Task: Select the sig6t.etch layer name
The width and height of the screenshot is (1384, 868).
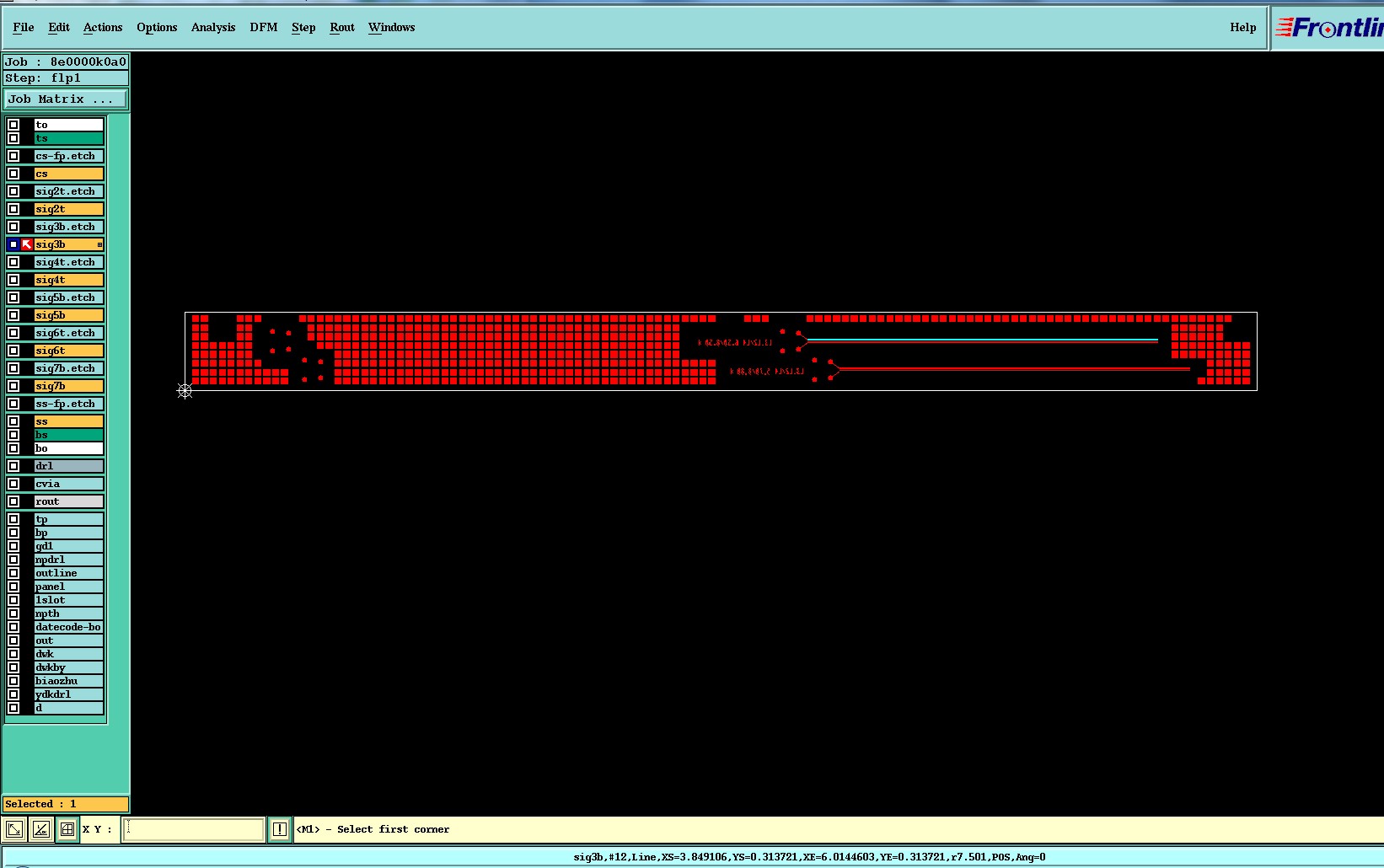Action: [69, 333]
